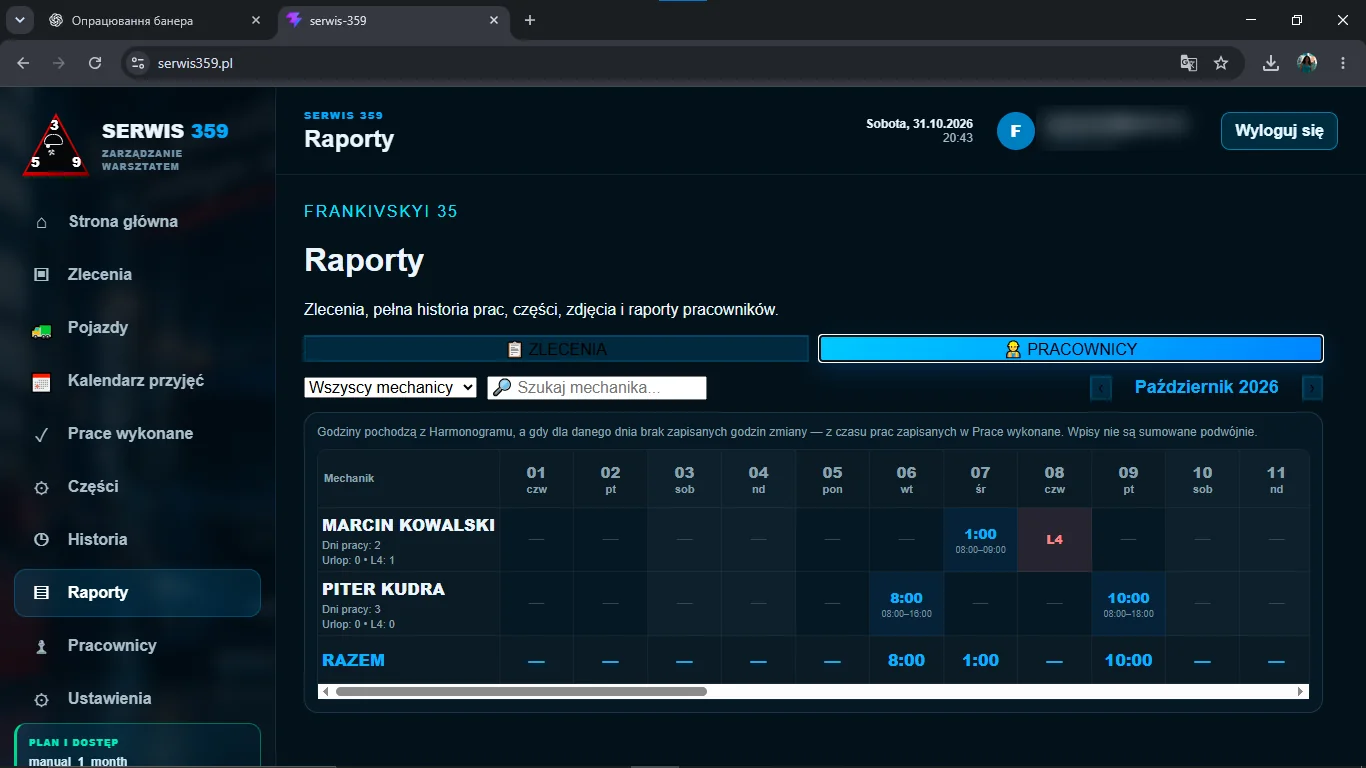Click scrollbar right arrow under table

pos(1301,691)
